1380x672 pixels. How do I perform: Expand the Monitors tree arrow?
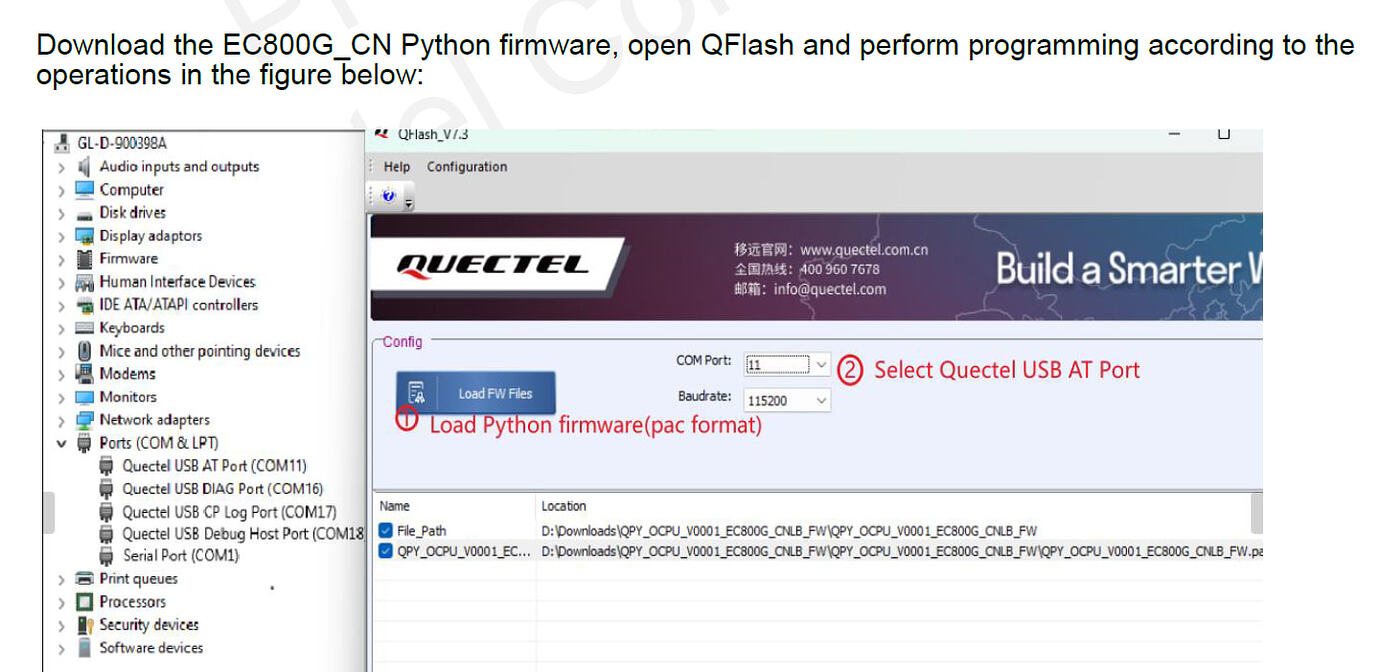click(x=61, y=397)
